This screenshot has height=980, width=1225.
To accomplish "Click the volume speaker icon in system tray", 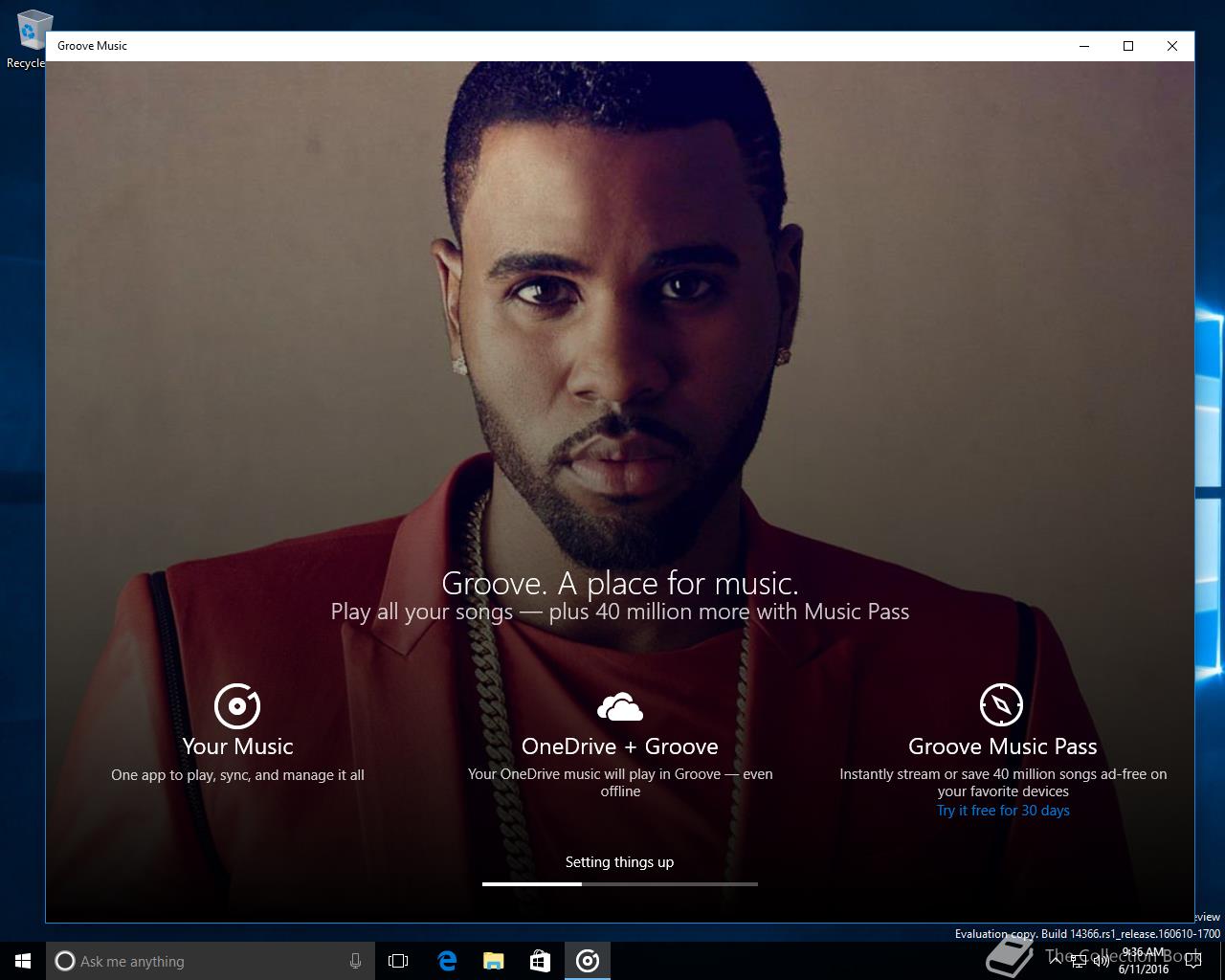I will 1102,961.
